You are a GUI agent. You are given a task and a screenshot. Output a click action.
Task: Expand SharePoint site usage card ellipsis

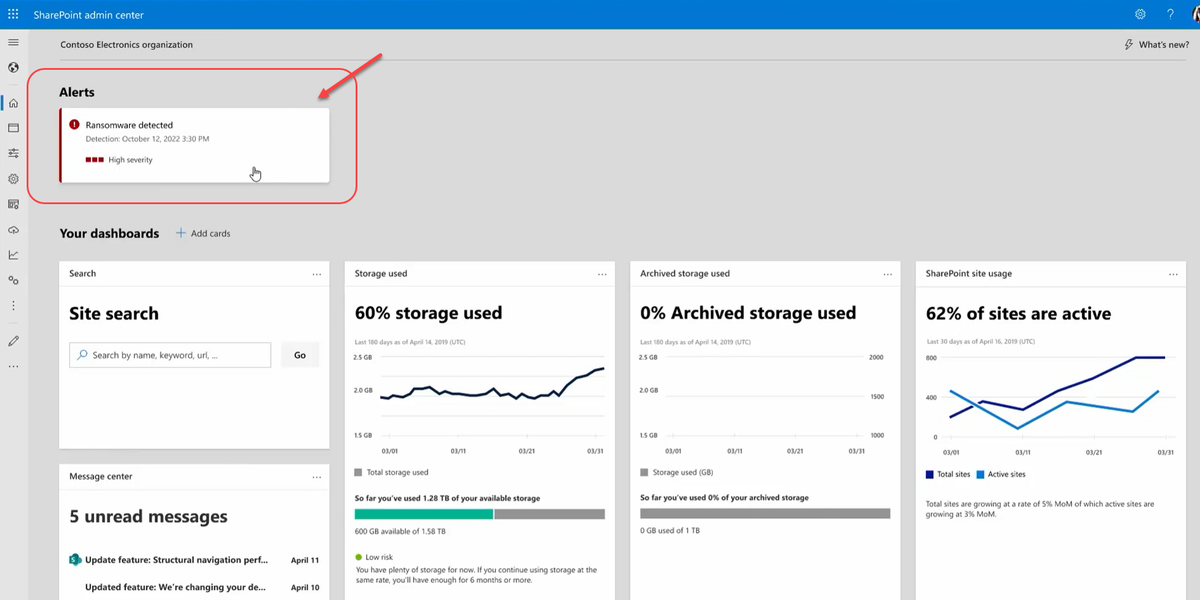click(1173, 274)
